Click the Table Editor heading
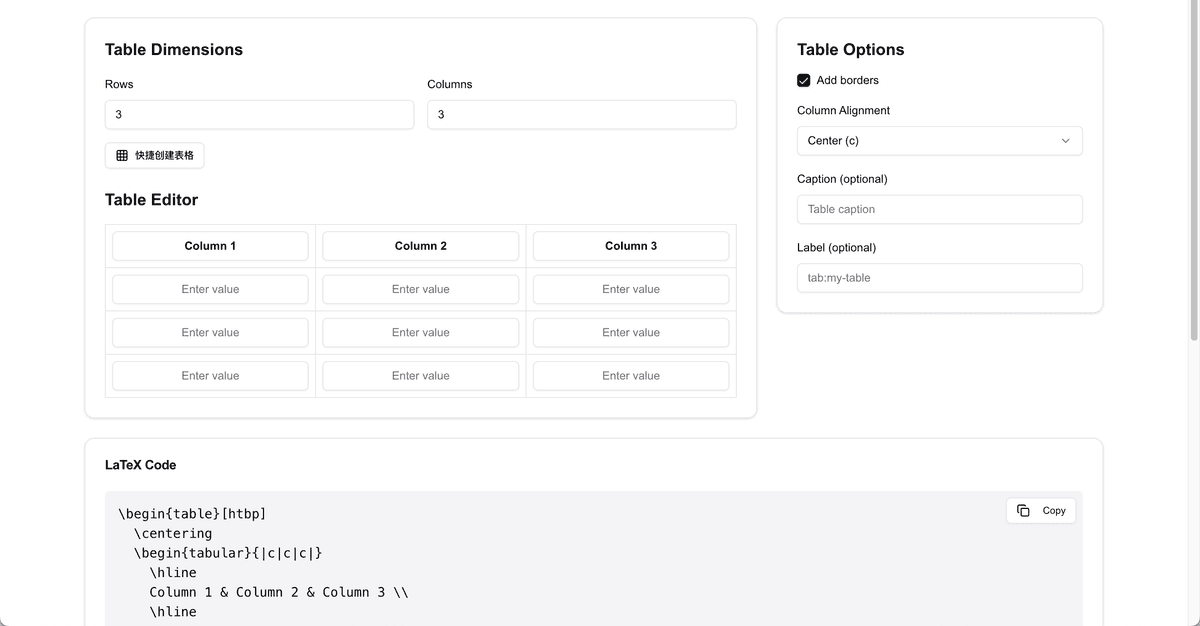Image resolution: width=1200 pixels, height=626 pixels. (x=151, y=200)
